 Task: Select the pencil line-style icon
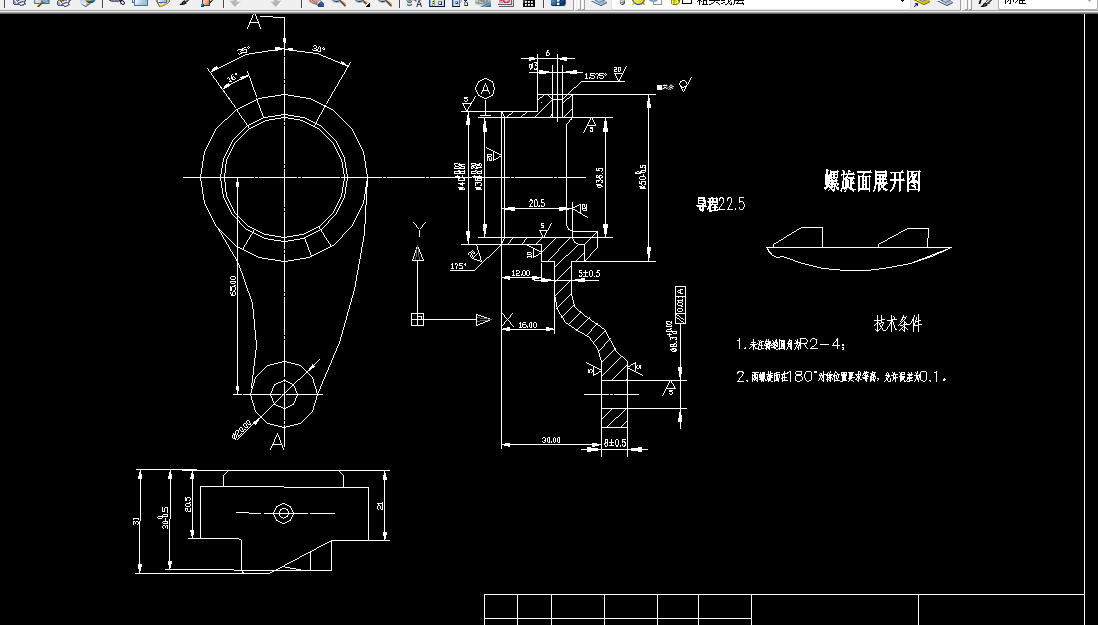pyautogui.click(x=983, y=6)
